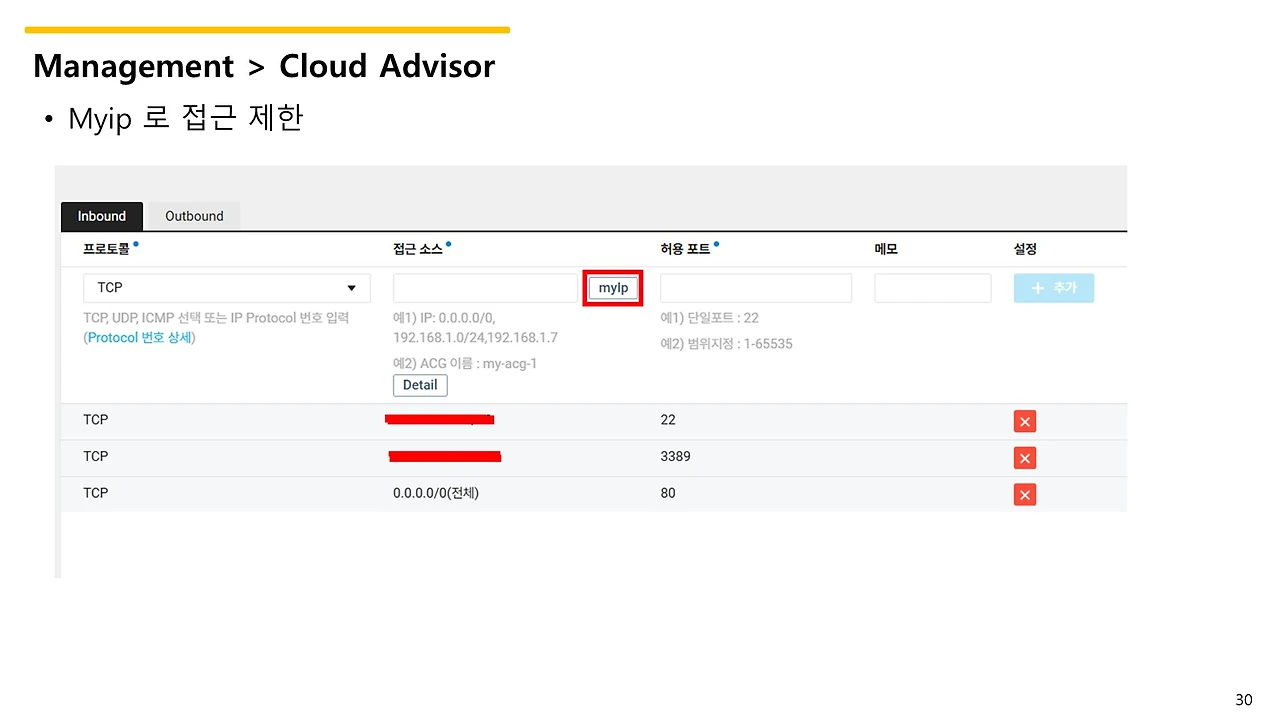Click the info dot next to 프로토콜
Viewport: 1280px width, 720px height.
click(136, 243)
